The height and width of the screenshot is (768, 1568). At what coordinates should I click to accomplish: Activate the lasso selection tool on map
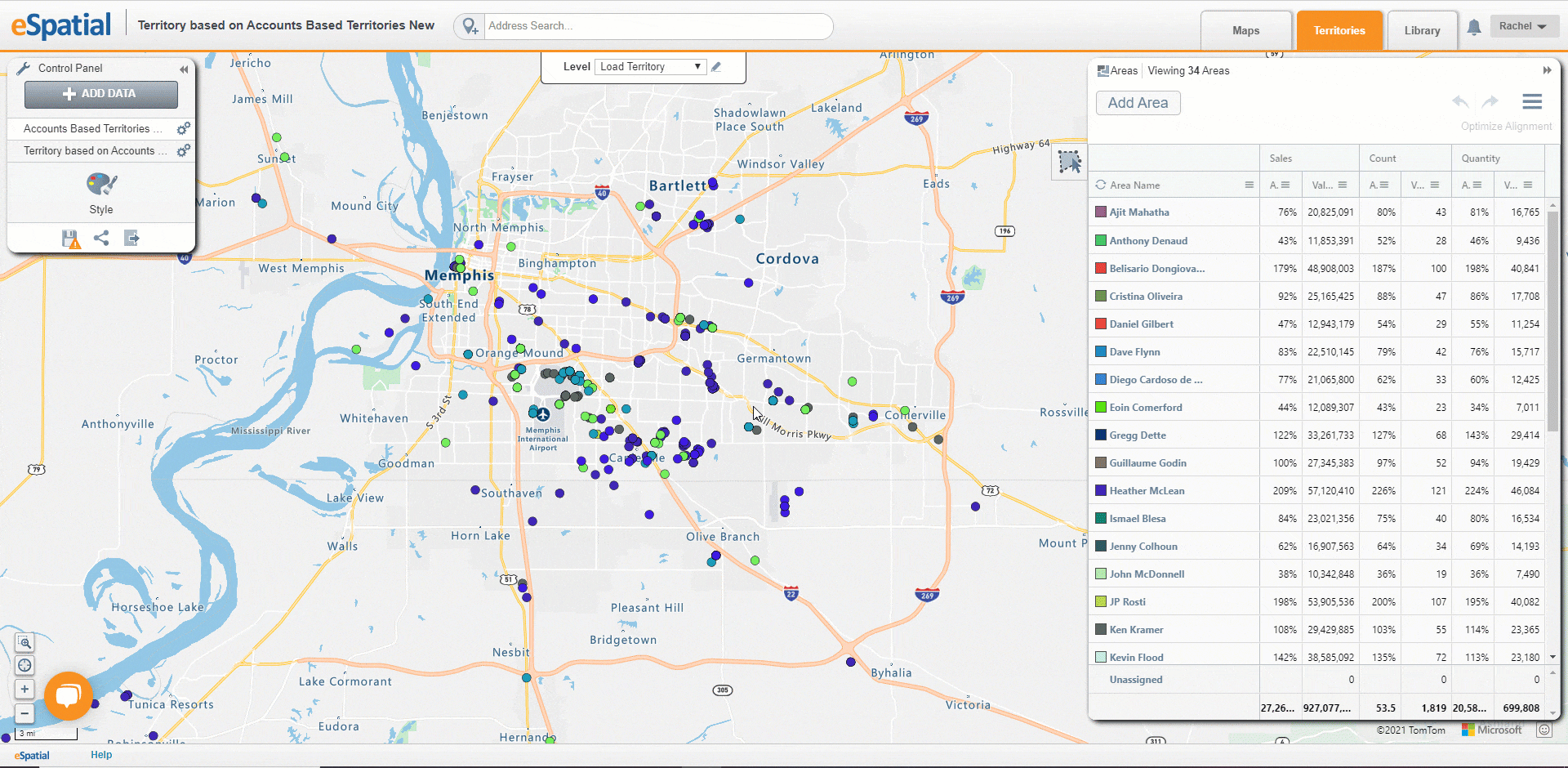1069,162
